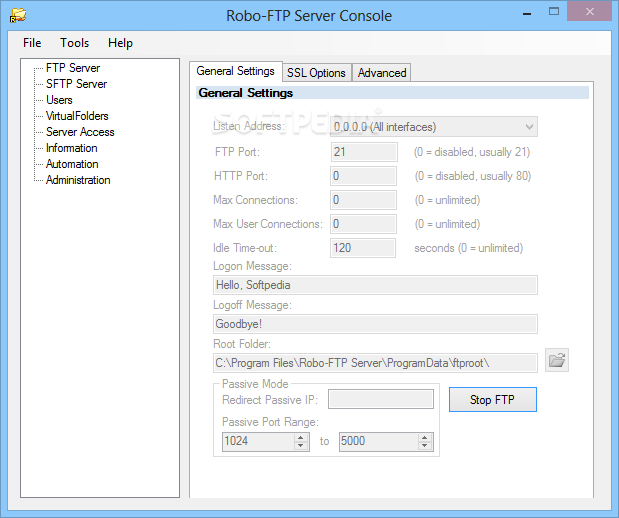Click the '(0 = disabled, usually 80)' hint
The image size is (619, 518).
pyautogui.click(x=473, y=176)
